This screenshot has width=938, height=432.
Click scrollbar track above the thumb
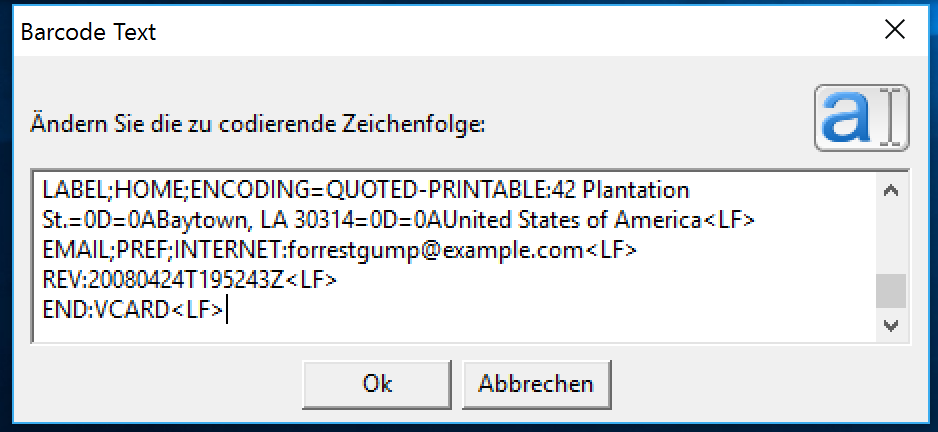click(x=891, y=240)
